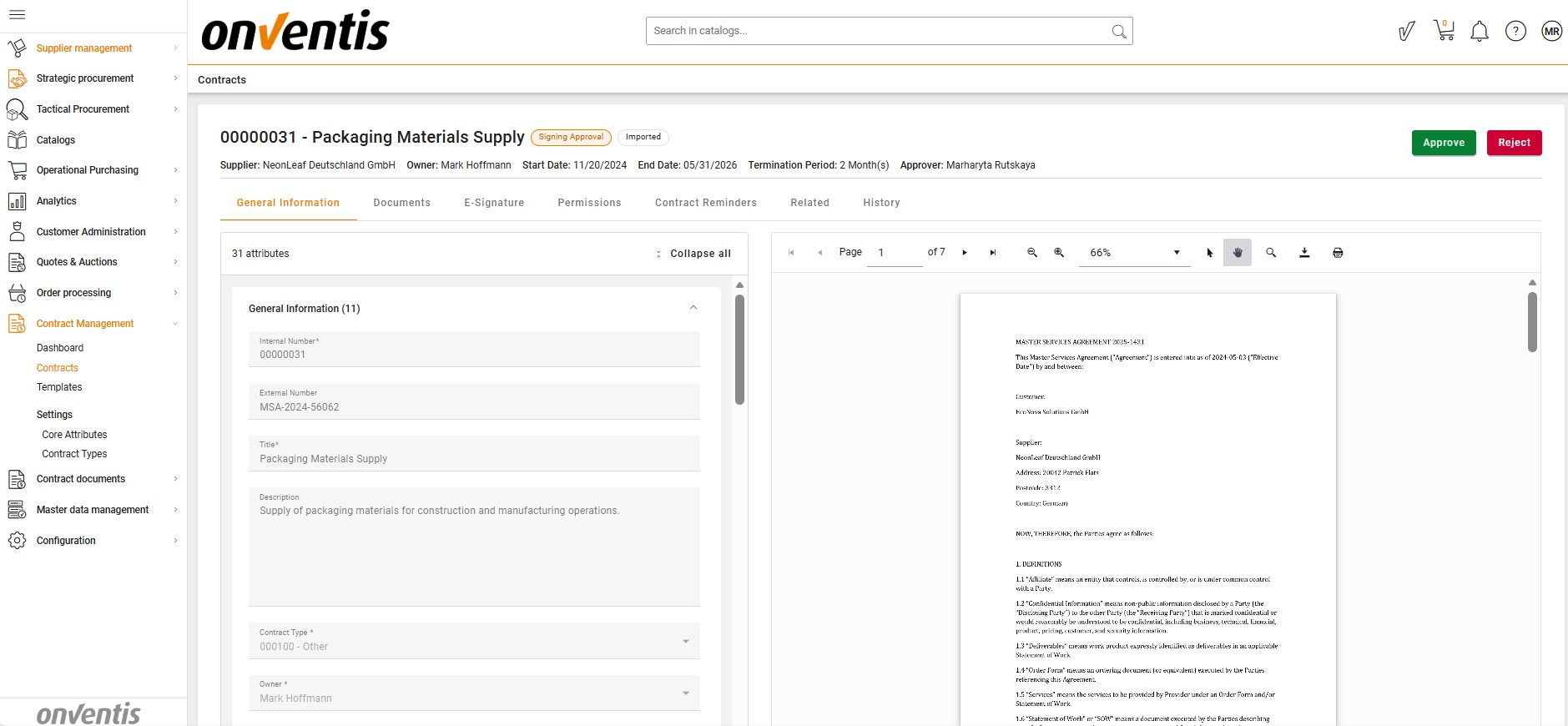Go to next PDF page
The width and height of the screenshot is (1568, 726).
pos(965,253)
